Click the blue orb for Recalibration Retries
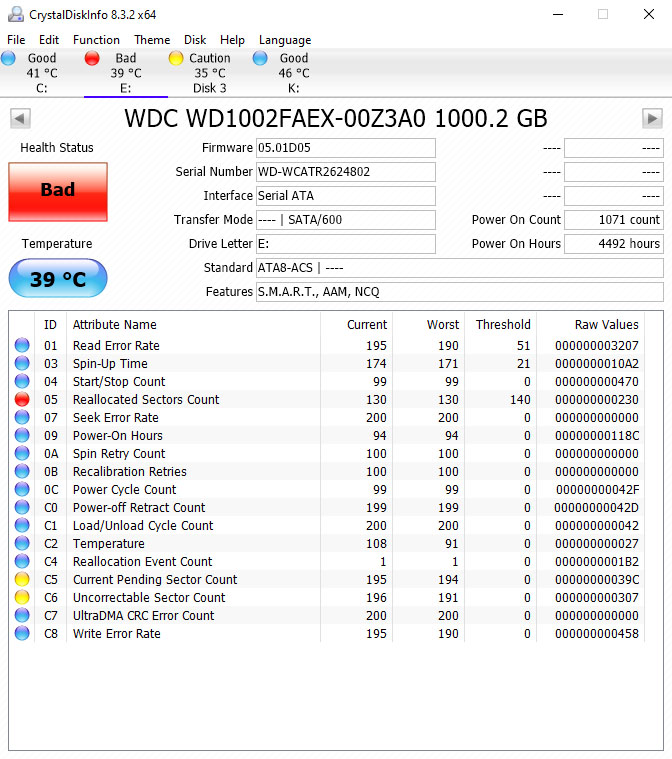The height and width of the screenshot is (759, 672). (22, 471)
